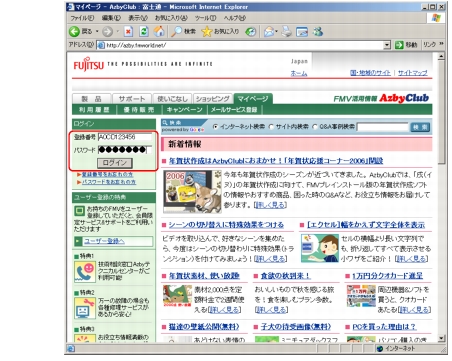Click in the site search text box
Screen dimensions: 452x361
click(382, 127)
